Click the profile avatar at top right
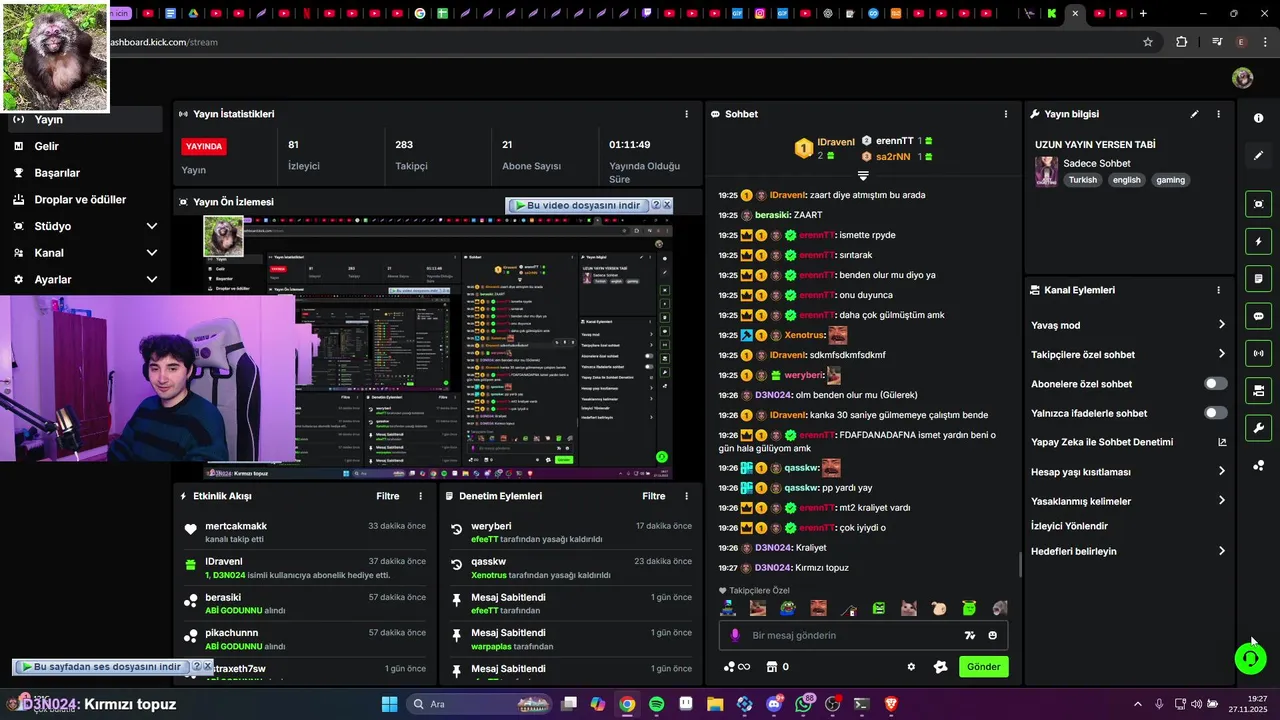The image size is (1280, 720). coord(1242,78)
